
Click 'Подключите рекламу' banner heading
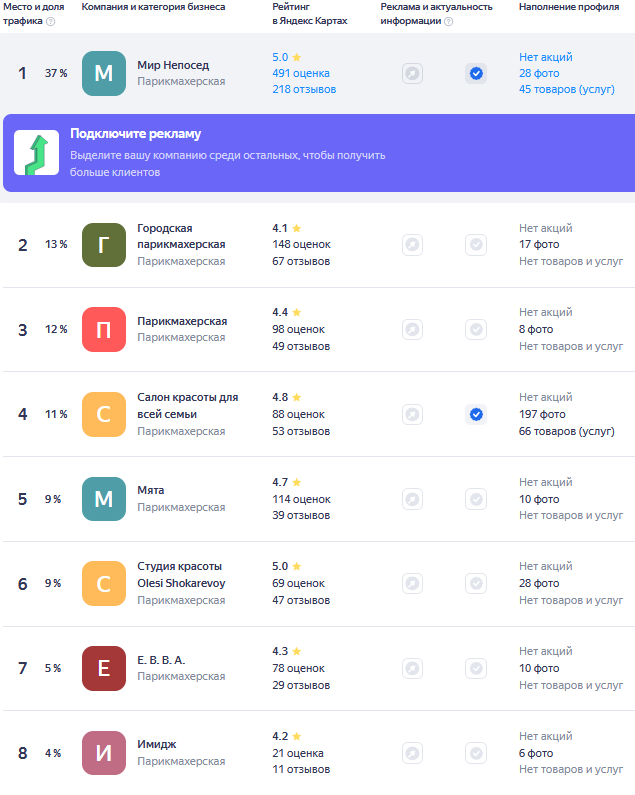click(x=135, y=133)
